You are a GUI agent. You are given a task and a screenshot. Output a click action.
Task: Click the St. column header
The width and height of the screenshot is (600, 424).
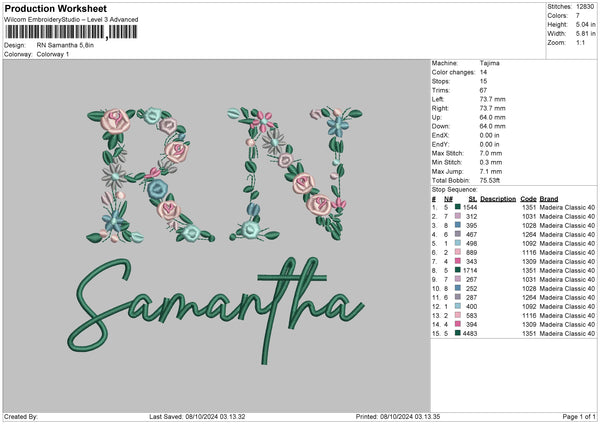tap(472, 198)
